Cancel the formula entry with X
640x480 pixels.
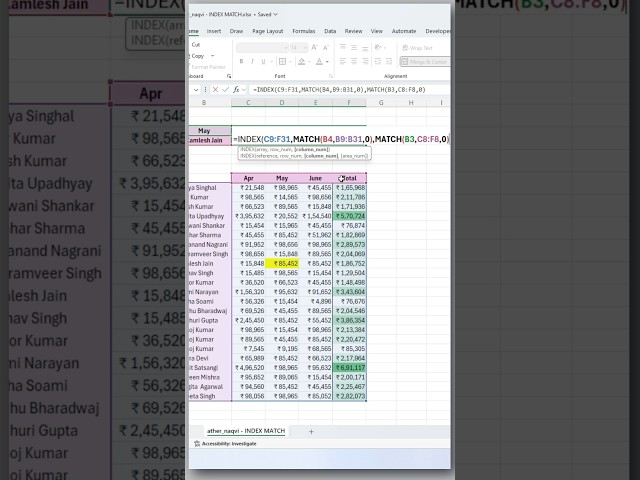point(215,89)
